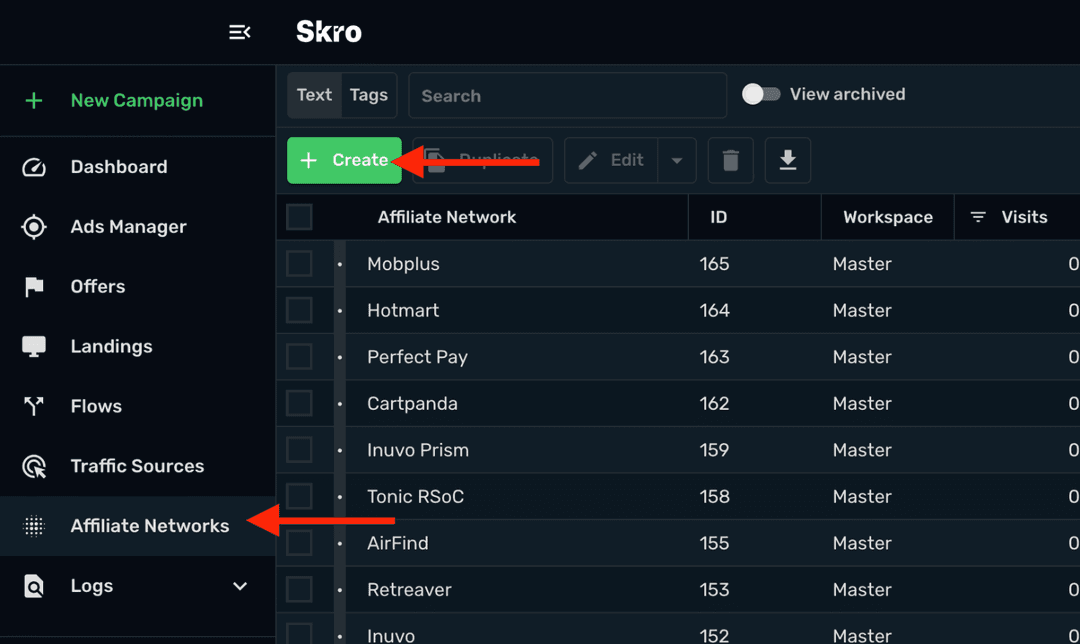This screenshot has width=1080, height=644.
Task: Click the Traffic Sources cursor icon
Action: tap(34, 466)
